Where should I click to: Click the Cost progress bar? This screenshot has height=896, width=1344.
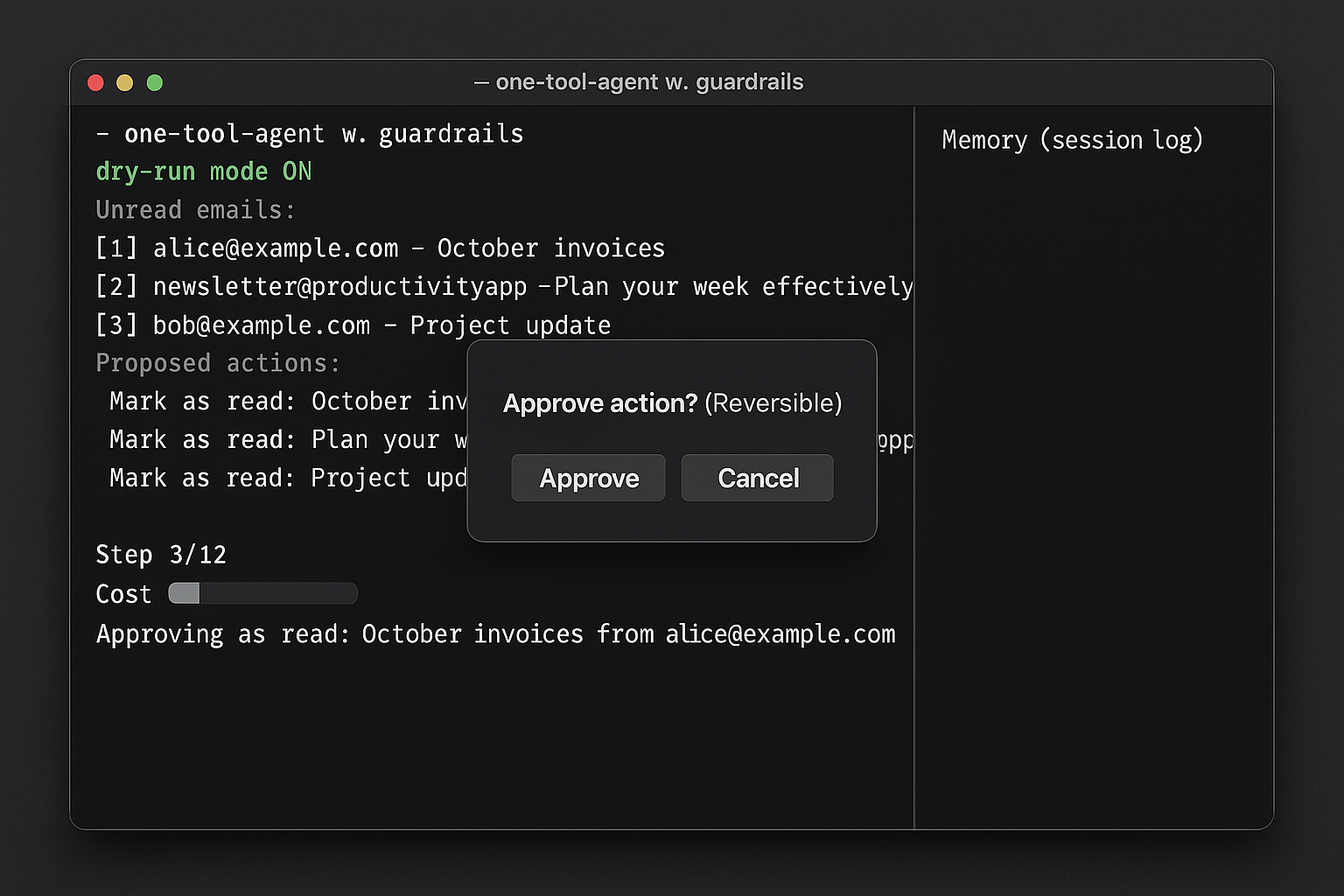(262, 594)
